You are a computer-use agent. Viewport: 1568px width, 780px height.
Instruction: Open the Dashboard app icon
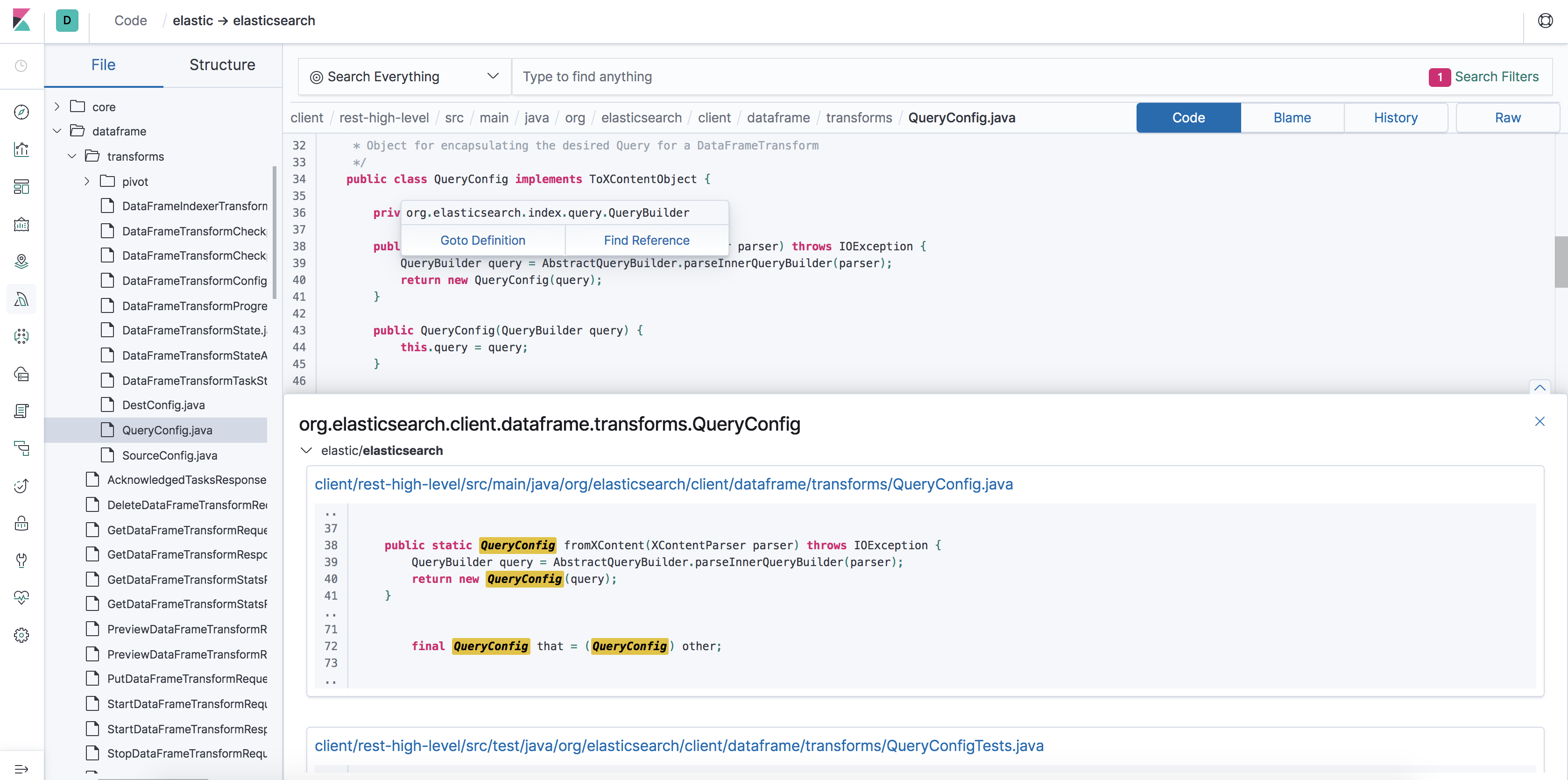pyautogui.click(x=22, y=187)
